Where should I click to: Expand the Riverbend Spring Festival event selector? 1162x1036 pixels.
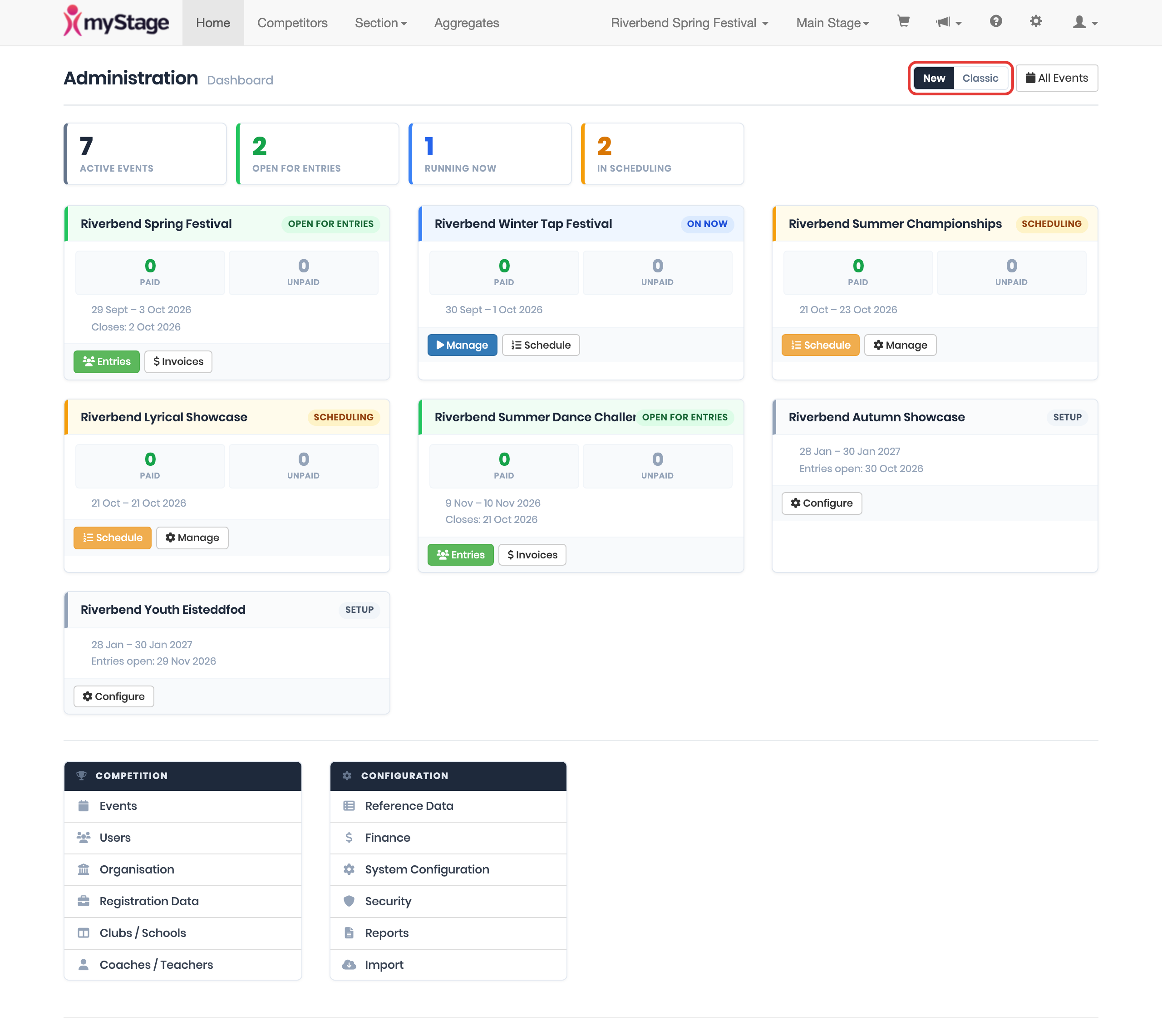click(689, 23)
